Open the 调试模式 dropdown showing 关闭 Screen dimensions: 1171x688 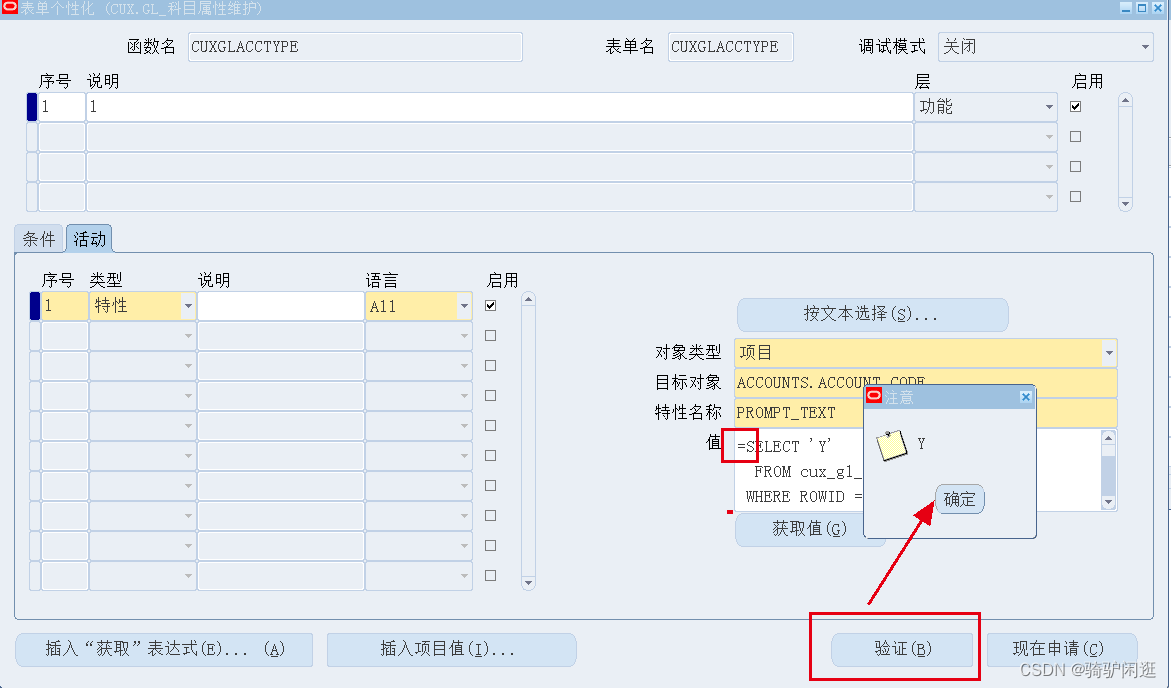(1145, 47)
